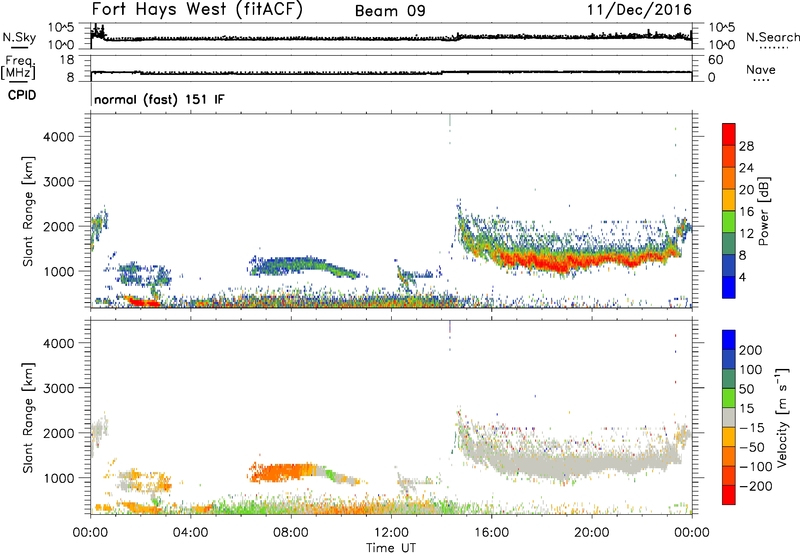This screenshot has height=554, width=800.
Task: Click the '08:00' time axis label
Action: [x=290, y=533]
